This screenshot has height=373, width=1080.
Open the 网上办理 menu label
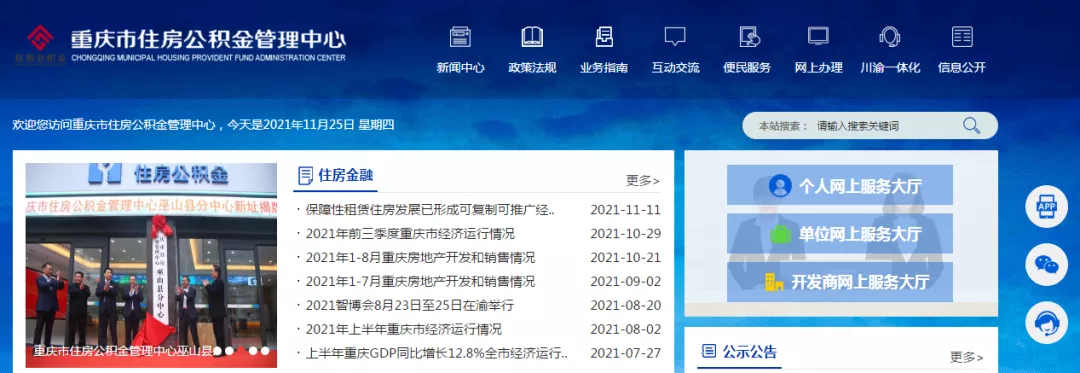pos(819,67)
